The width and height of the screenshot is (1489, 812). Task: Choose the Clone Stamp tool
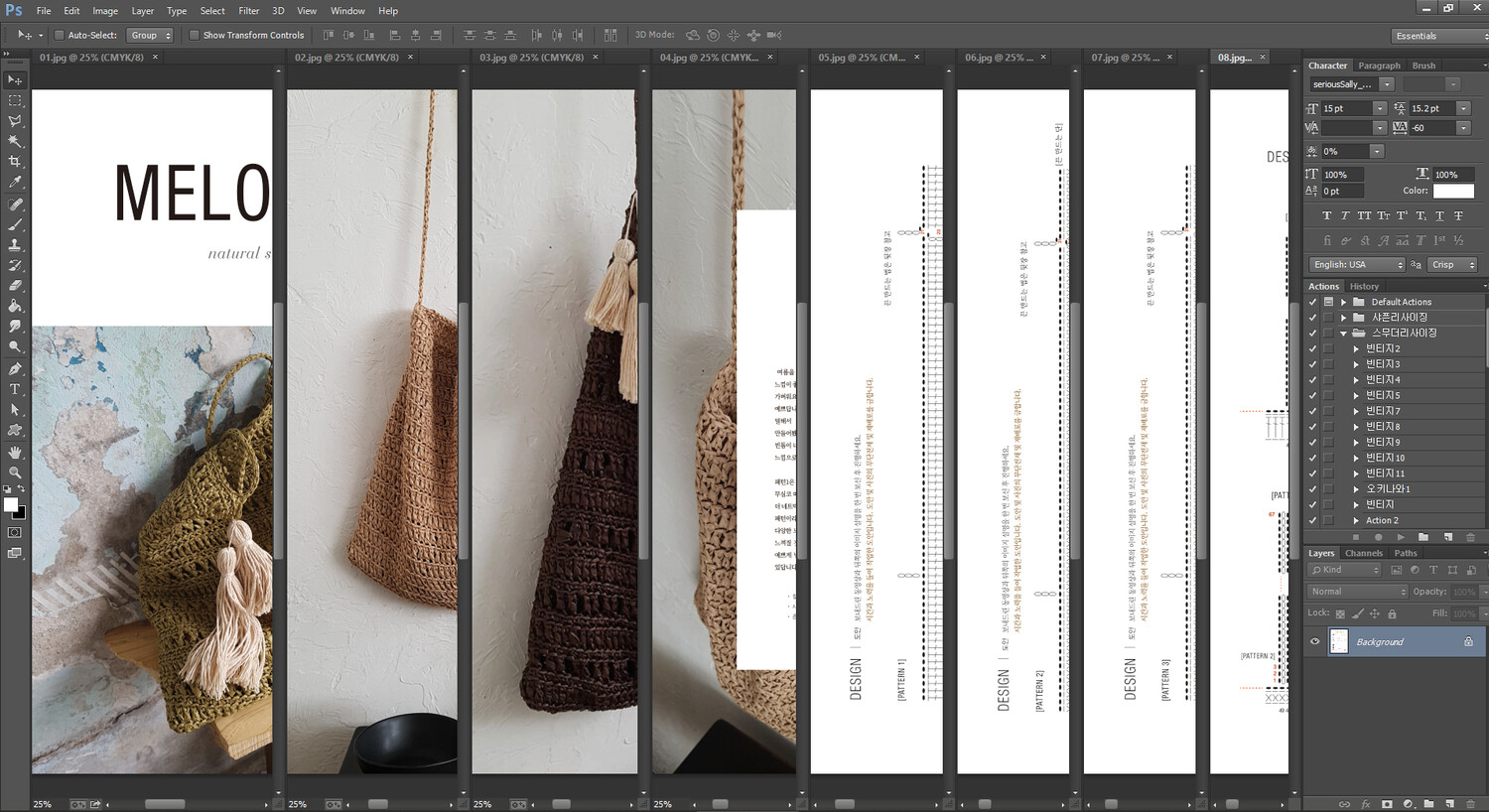coord(15,245)
